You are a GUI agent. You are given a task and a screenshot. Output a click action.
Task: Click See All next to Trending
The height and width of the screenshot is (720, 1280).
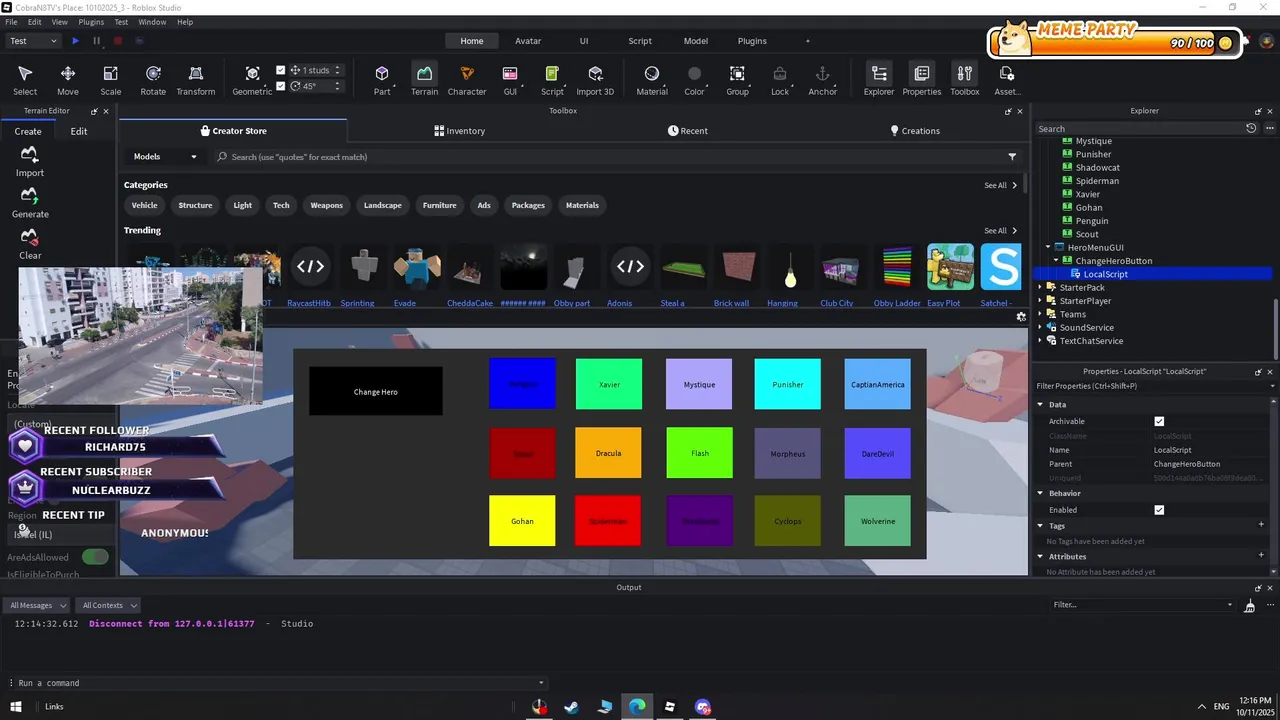pos(1000,231)
